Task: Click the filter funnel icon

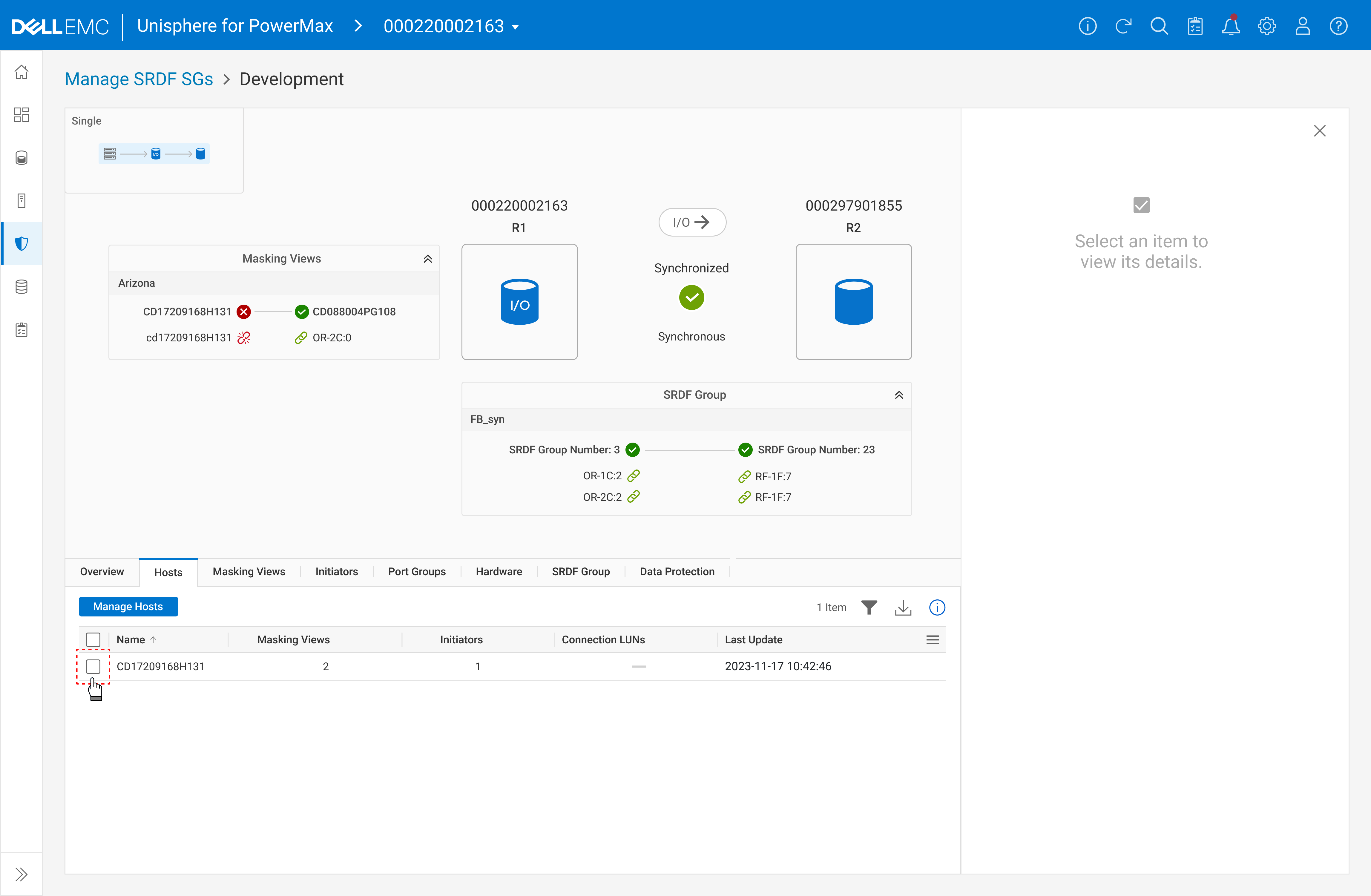Action: (869, 607)
